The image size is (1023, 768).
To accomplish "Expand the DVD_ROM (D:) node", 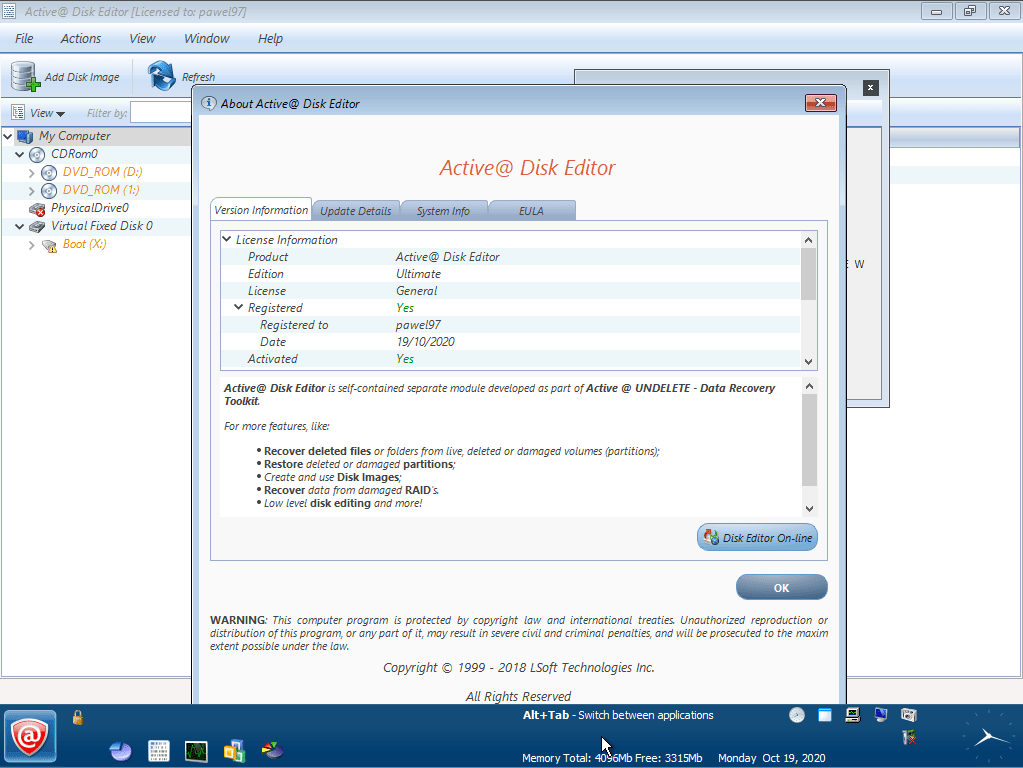I will [x=31, y=173].
